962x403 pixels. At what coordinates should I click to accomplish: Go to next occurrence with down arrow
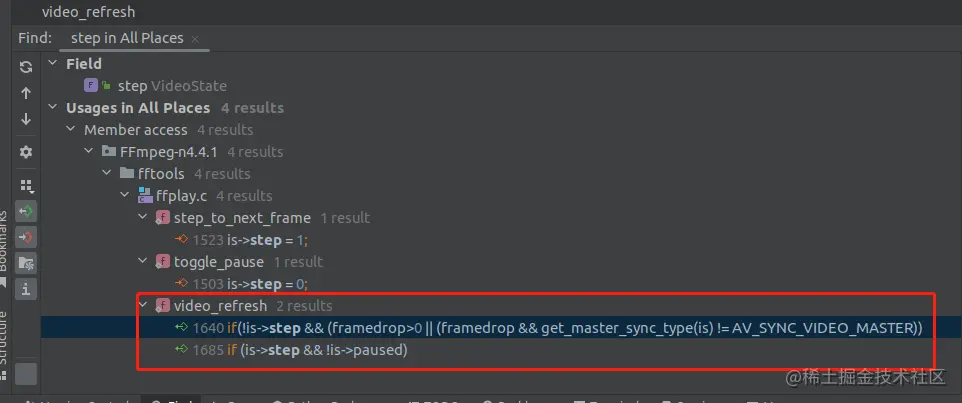(26, 119)
